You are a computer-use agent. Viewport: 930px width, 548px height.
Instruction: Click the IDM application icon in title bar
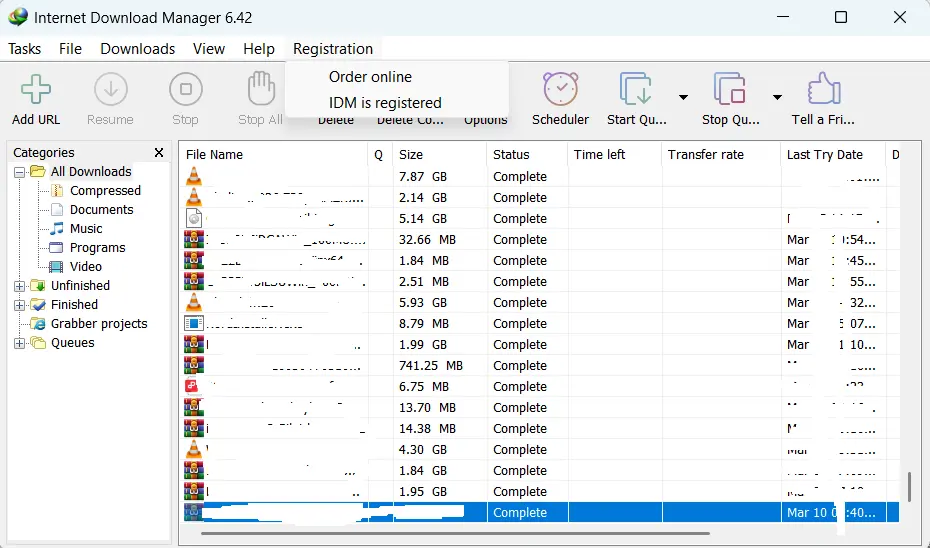(18, 17)
